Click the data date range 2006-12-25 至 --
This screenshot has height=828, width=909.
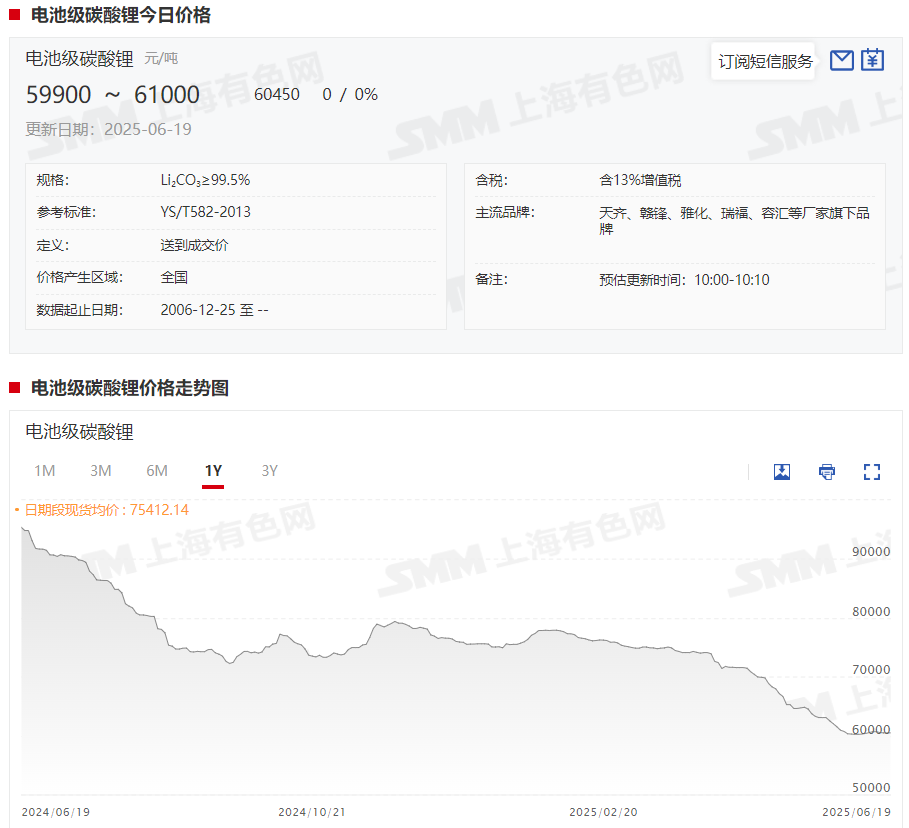[x=214, y=310]
